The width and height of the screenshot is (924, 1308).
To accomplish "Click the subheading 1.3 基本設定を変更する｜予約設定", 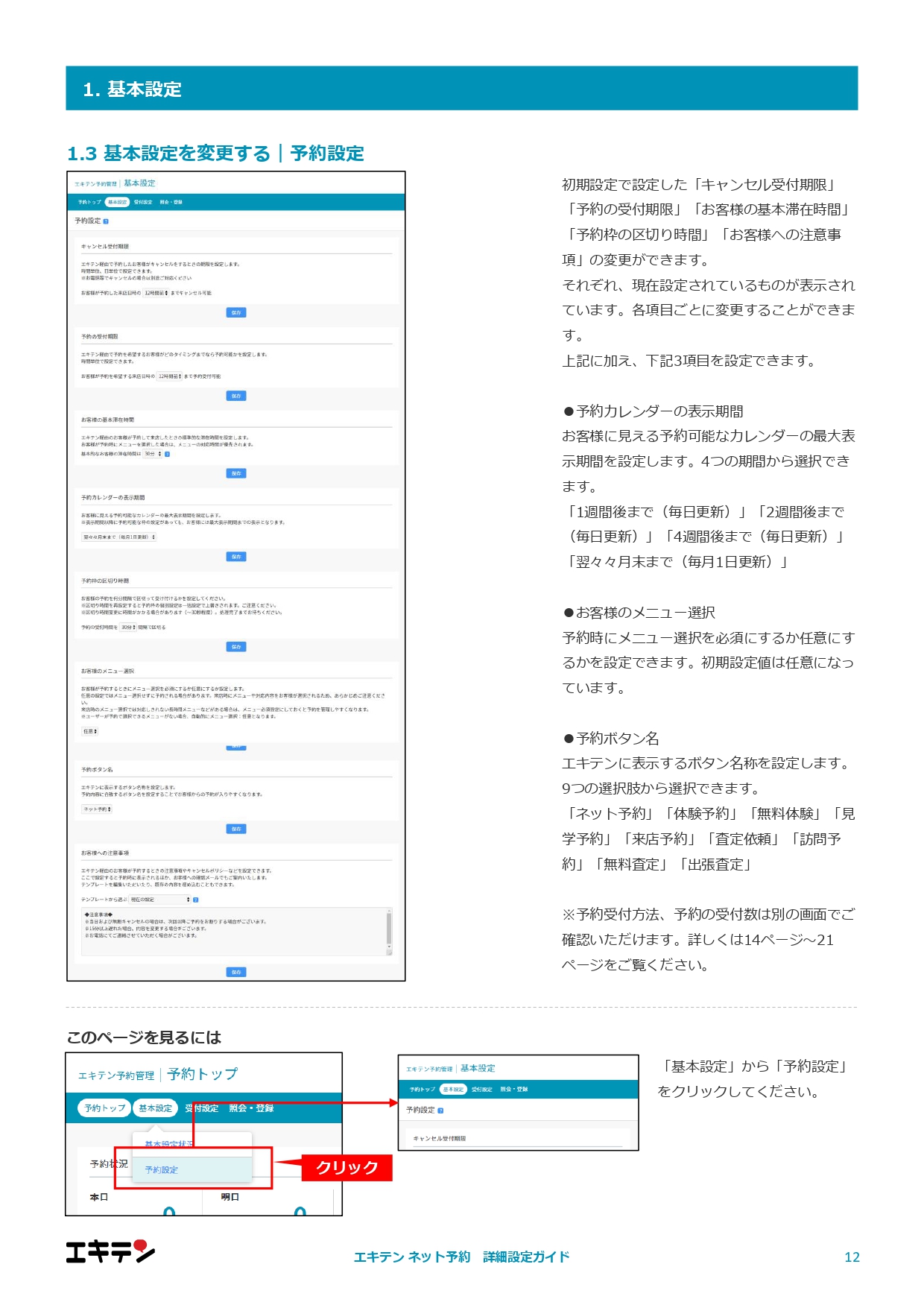I will [x=215, y=154].
